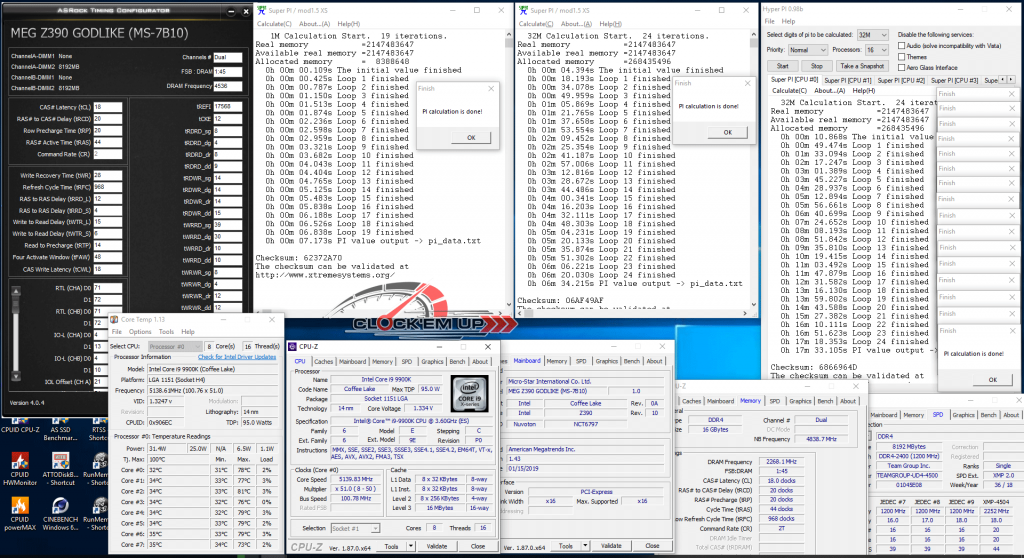Click the CAS# Latency (tCL) value field

pos(108,107)
